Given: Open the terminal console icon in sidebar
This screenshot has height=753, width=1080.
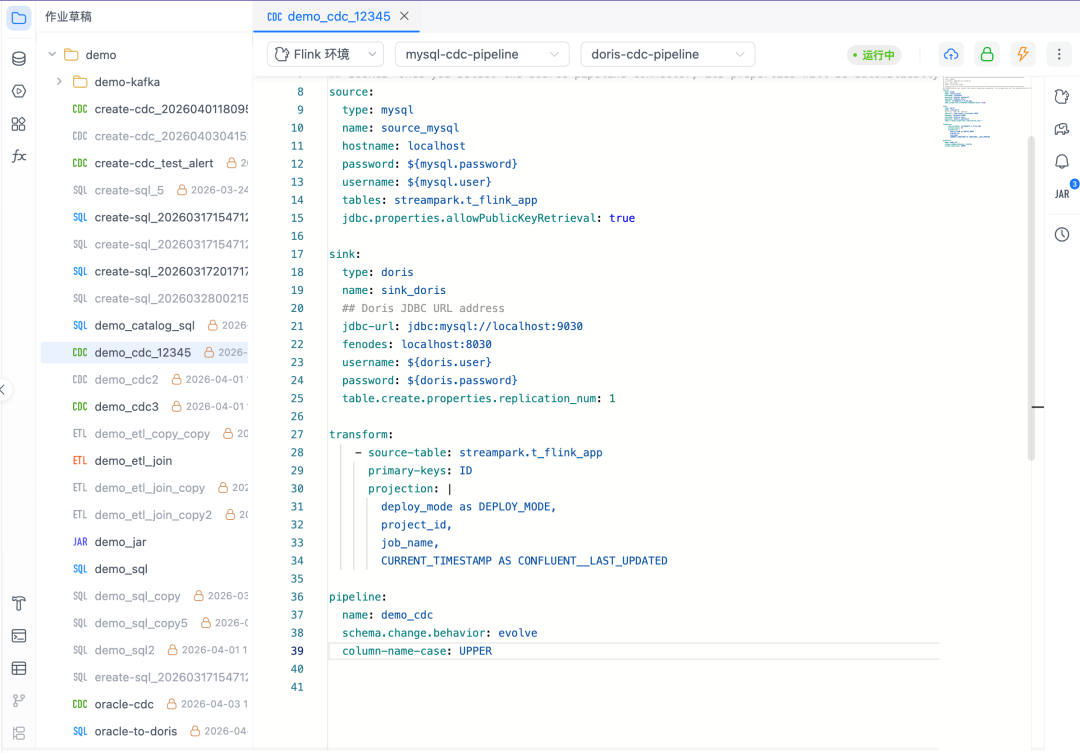Looking at the screenshot, I should pyautogui.click(x=19, y=636).
